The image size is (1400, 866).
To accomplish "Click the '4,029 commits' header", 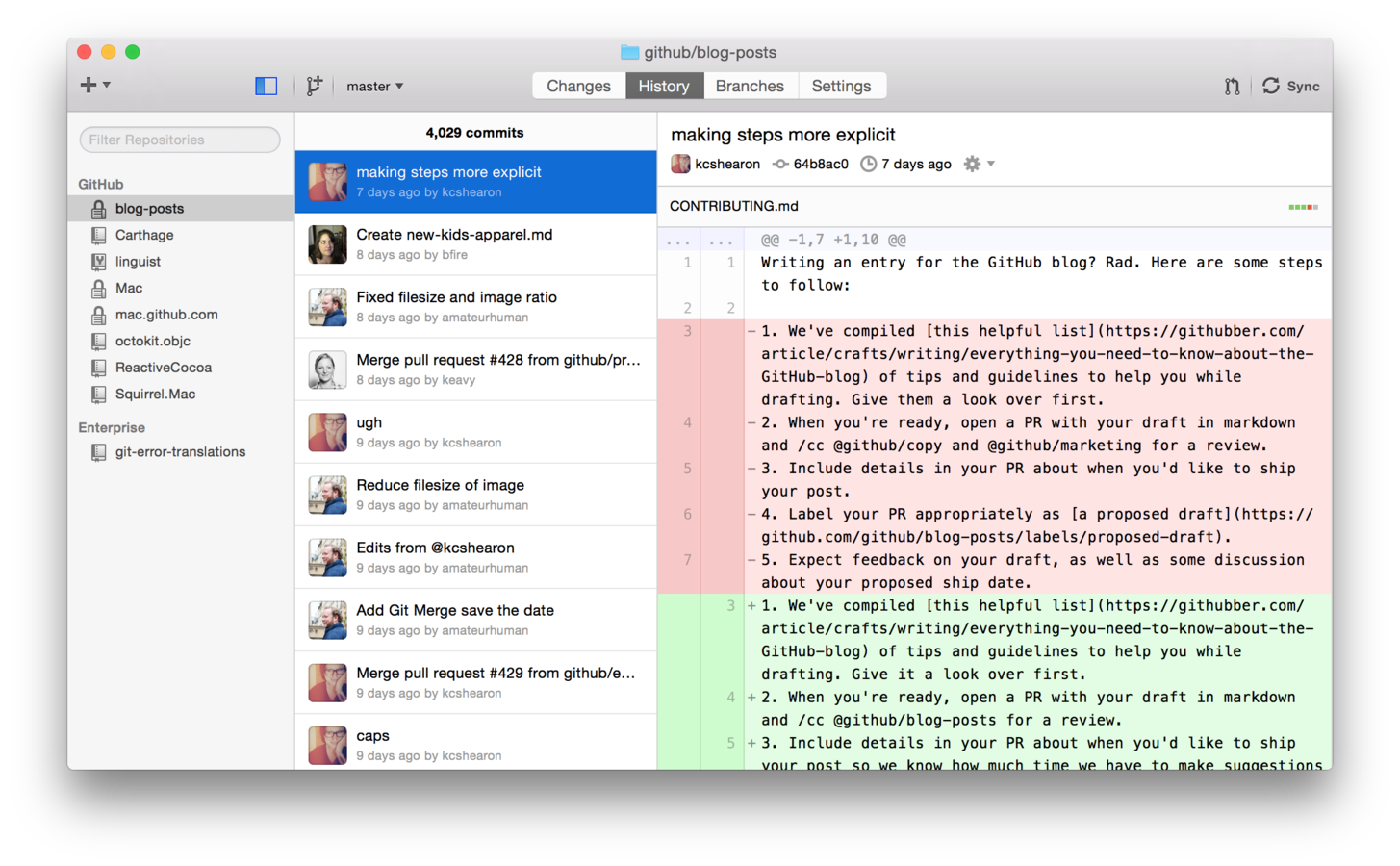I will pos(475,133).
